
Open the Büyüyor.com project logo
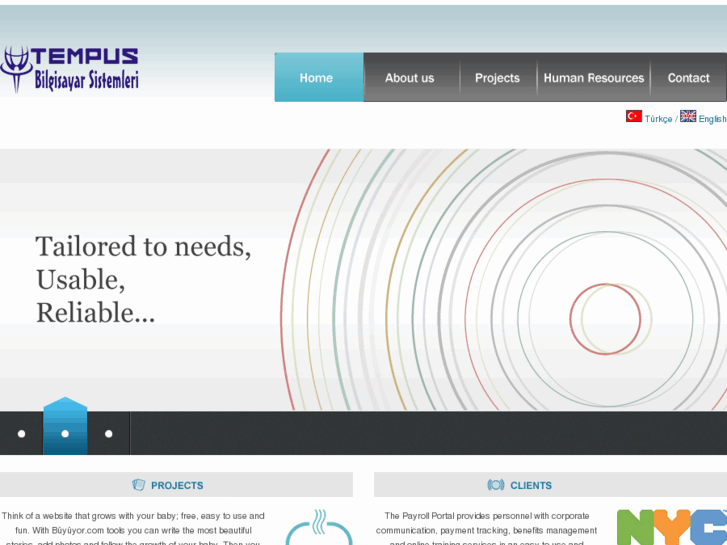point(319,527)
